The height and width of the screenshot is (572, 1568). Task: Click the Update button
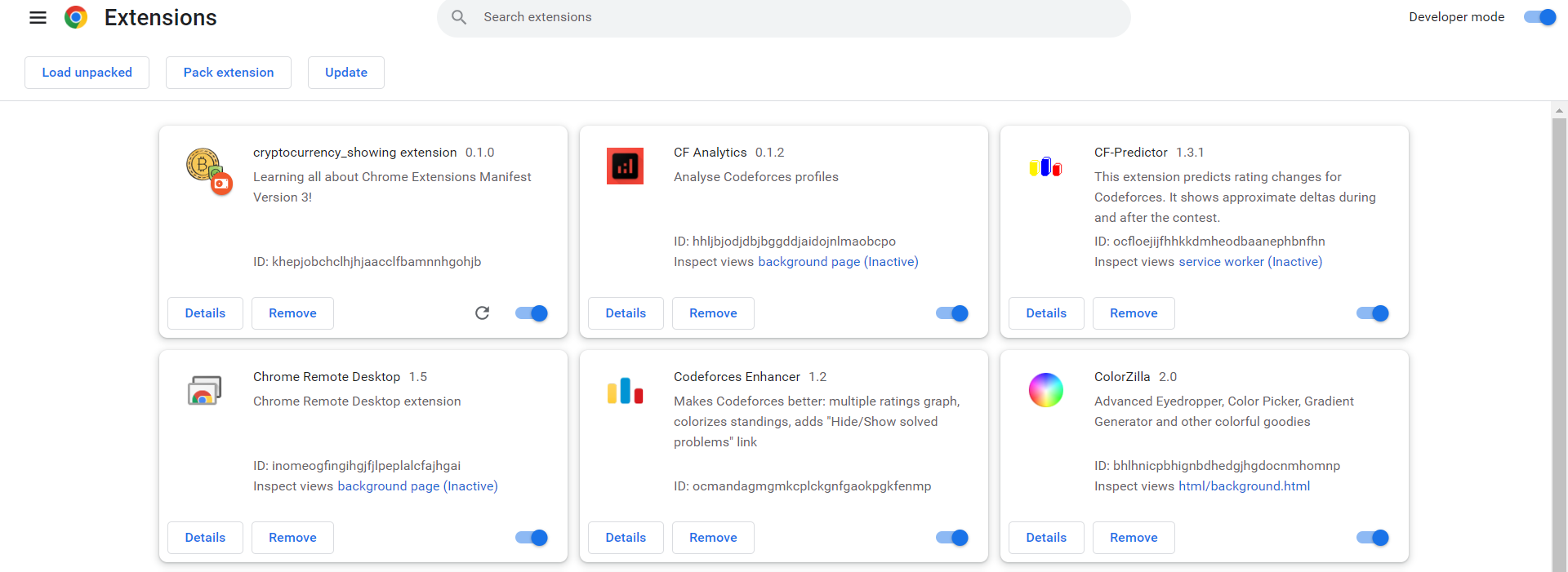coord(346,73)
